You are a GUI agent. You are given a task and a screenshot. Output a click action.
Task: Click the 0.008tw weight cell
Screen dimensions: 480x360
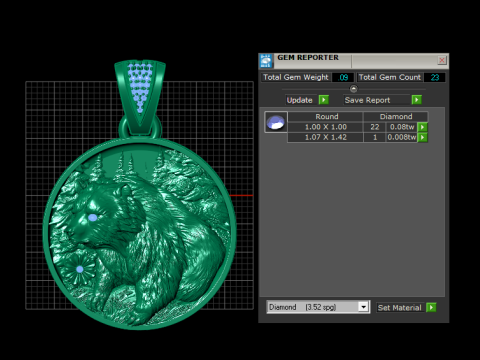(402, 137)
